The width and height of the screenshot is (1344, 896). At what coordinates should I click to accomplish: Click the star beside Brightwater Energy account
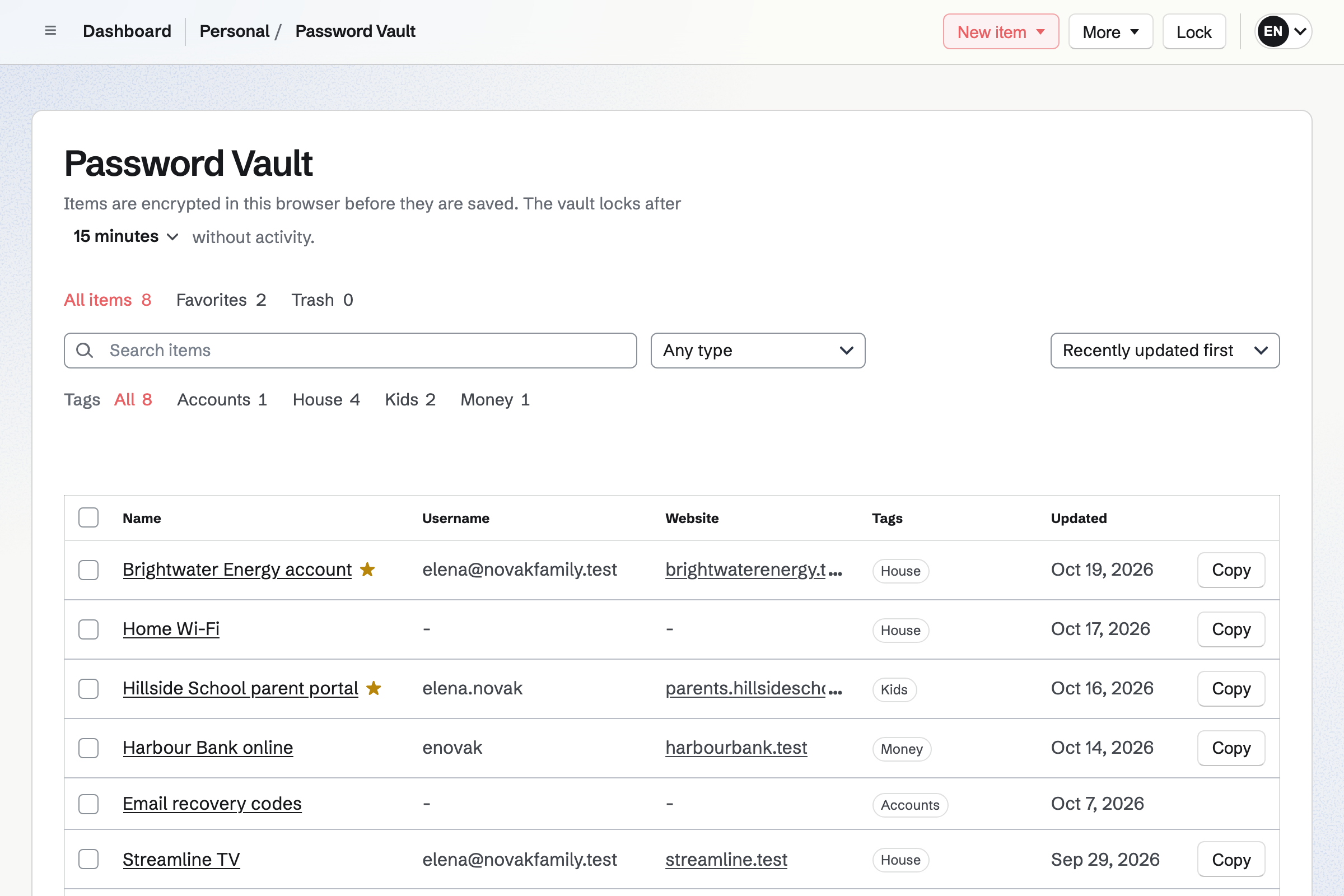tap(367, 569)
